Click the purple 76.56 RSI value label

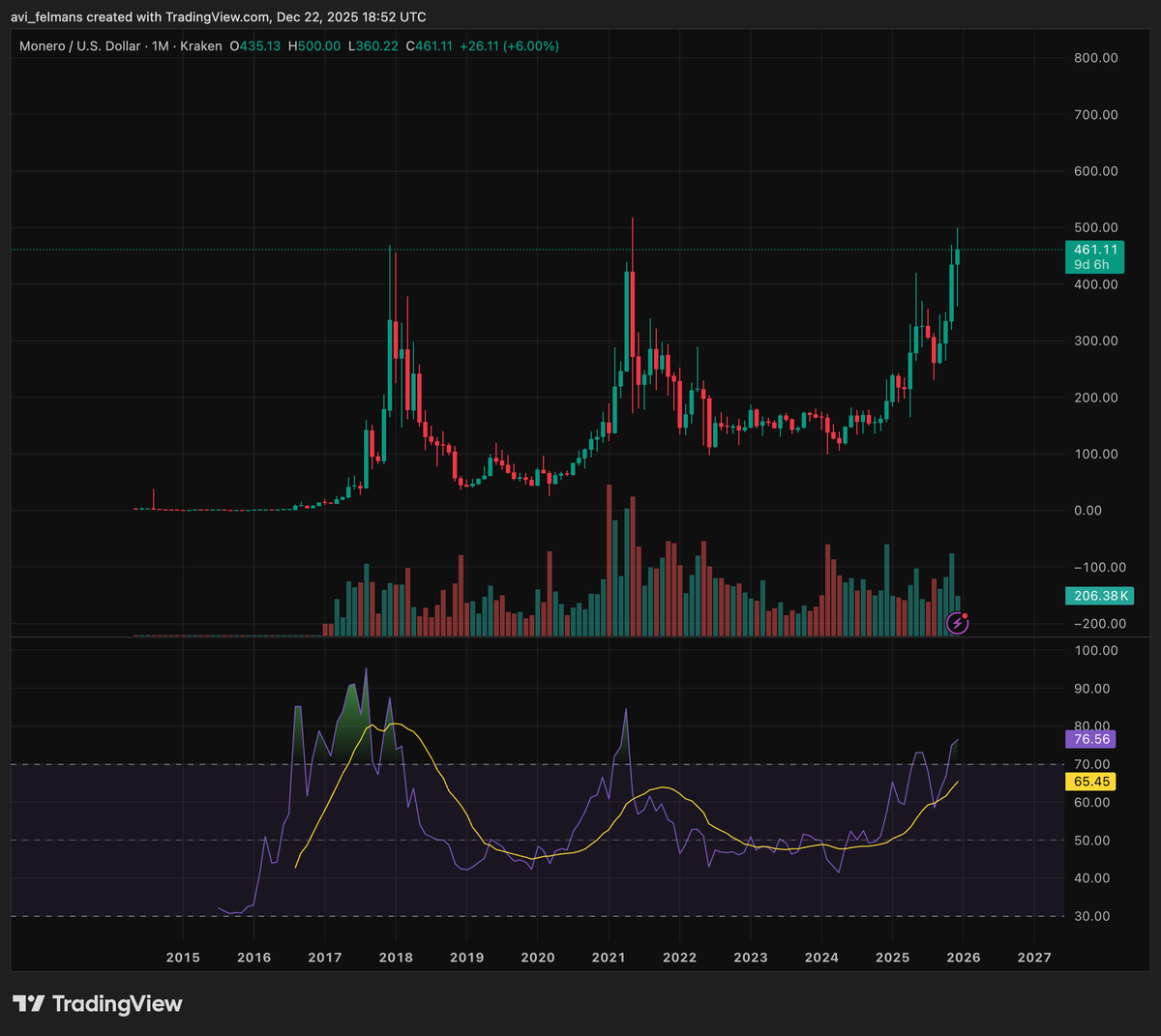[1090, 739]
